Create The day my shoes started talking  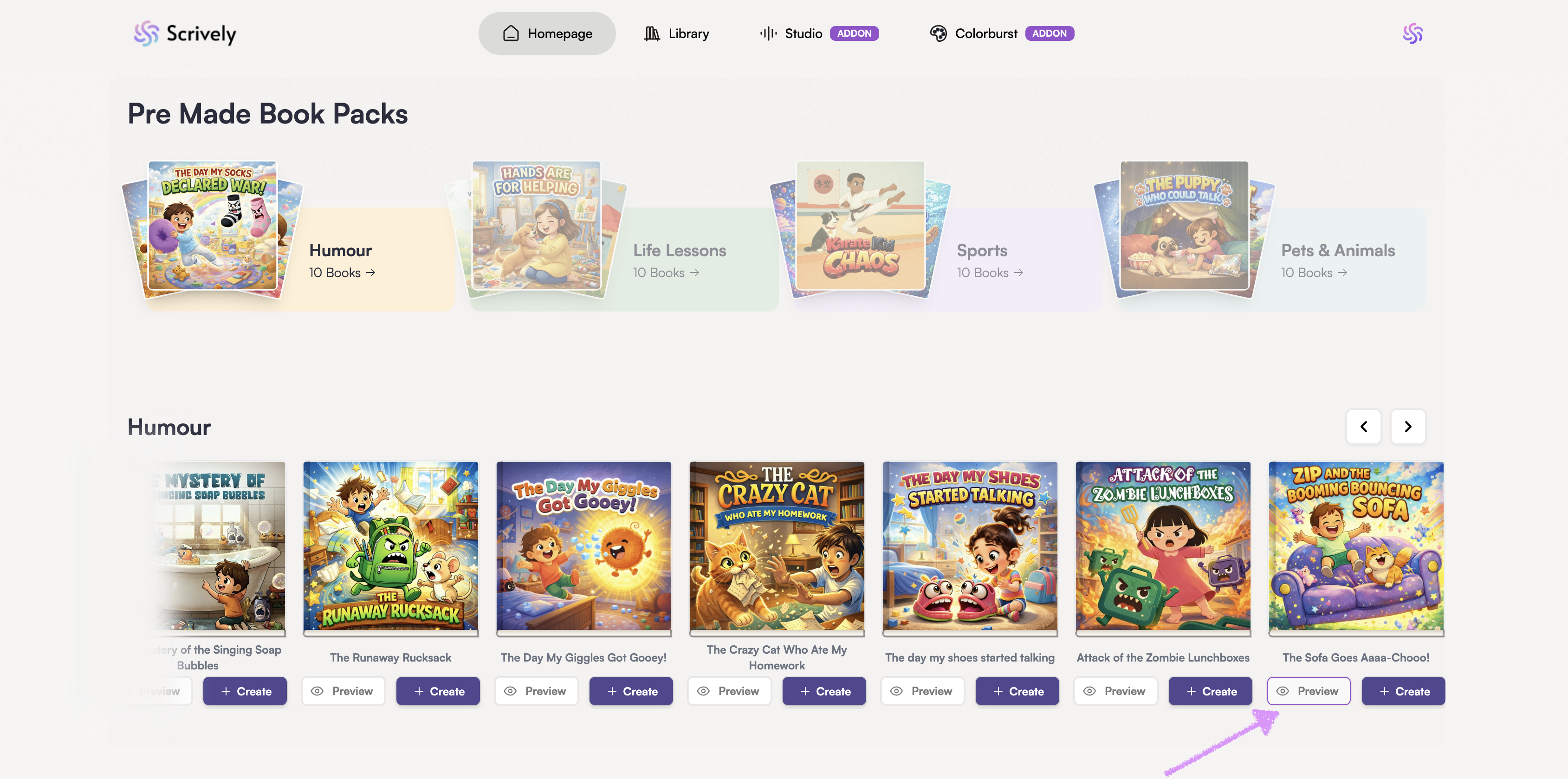1017,691
